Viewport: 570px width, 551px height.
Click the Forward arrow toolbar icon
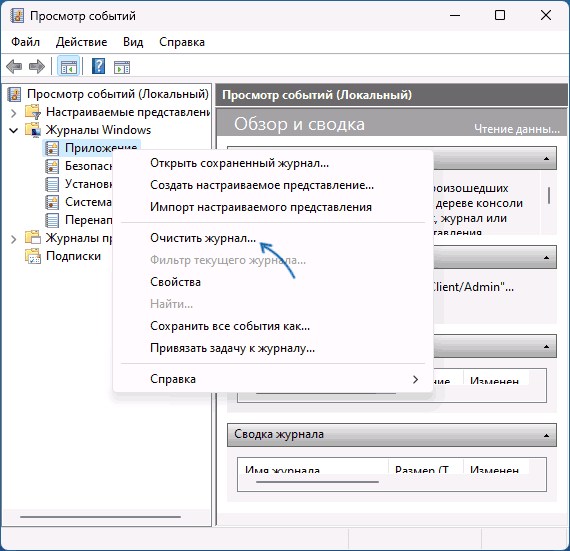(x=37, y=67)
